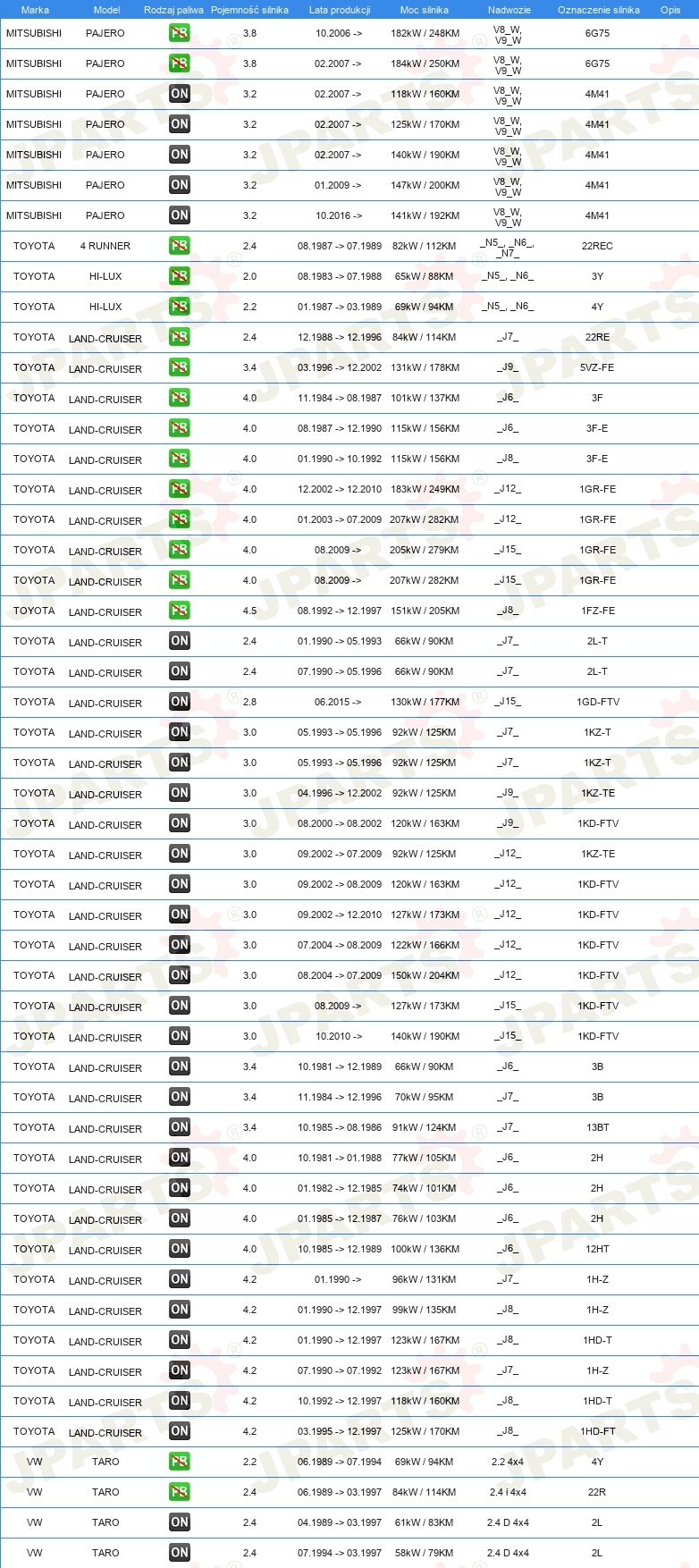699x1568 pixels.
Task: Click the petrol icon in the 101kW / 137KM row
Action: point(180,398)
